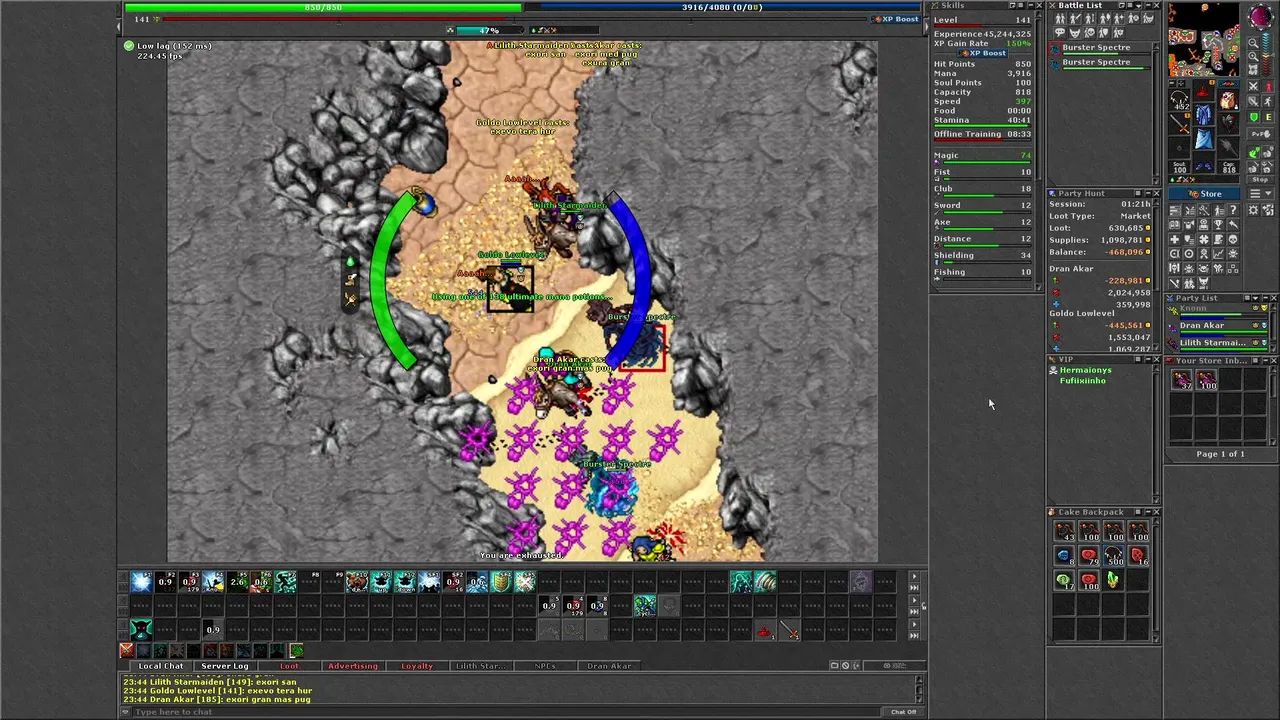Screen dimensions: 1280x720
Task: Zoom out the minimap
Action: pos(1253,43)
